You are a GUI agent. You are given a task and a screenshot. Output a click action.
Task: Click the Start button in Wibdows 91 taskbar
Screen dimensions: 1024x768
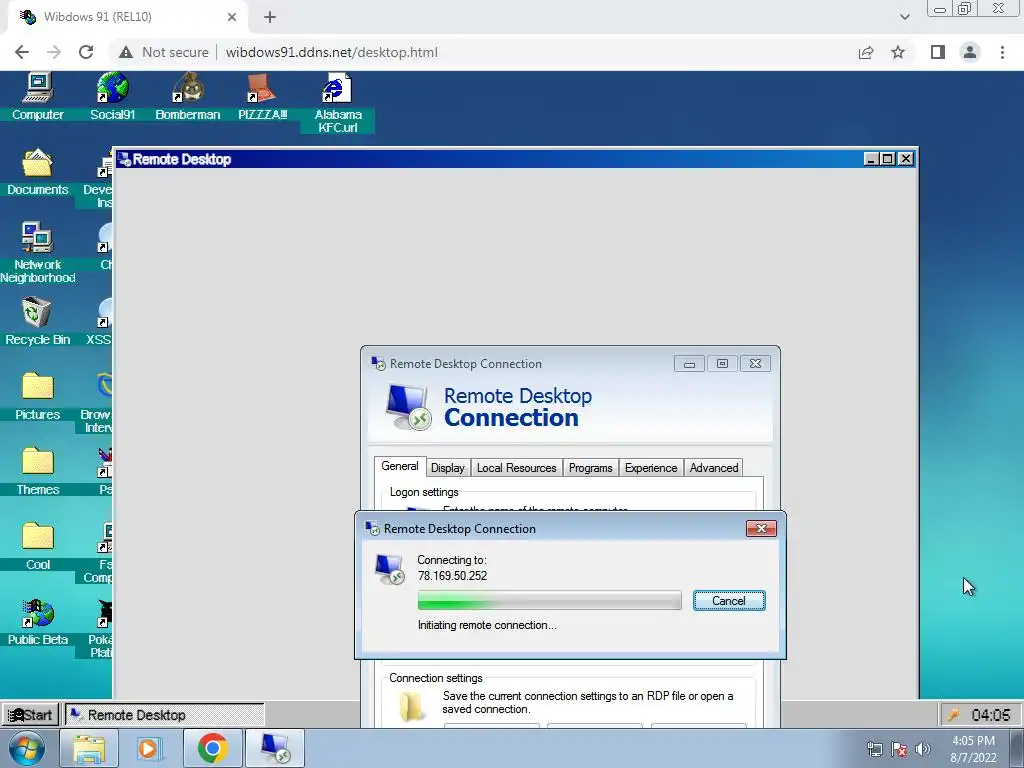tap(30, 715)
